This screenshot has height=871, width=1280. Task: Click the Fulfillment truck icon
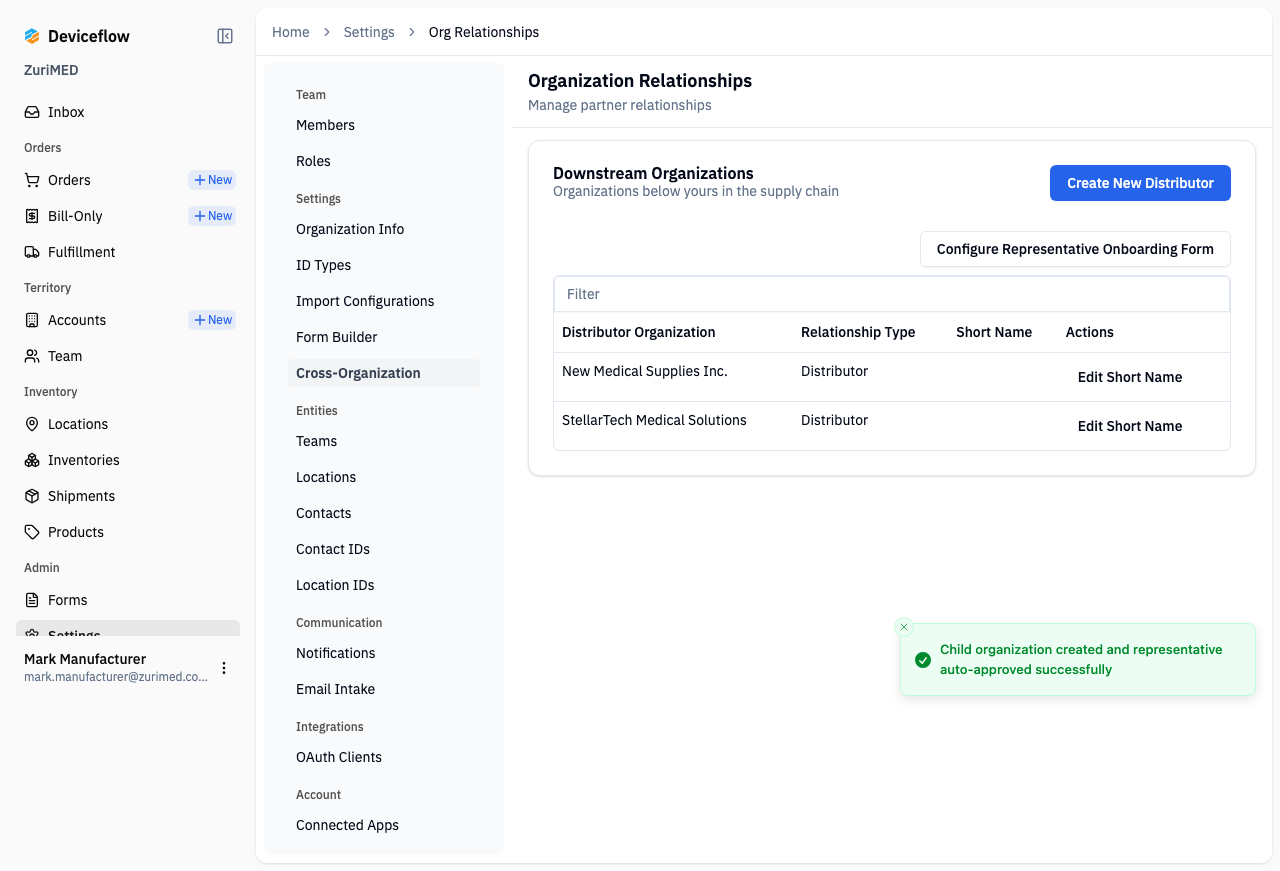pyautogui.click(x=32, y=252)
